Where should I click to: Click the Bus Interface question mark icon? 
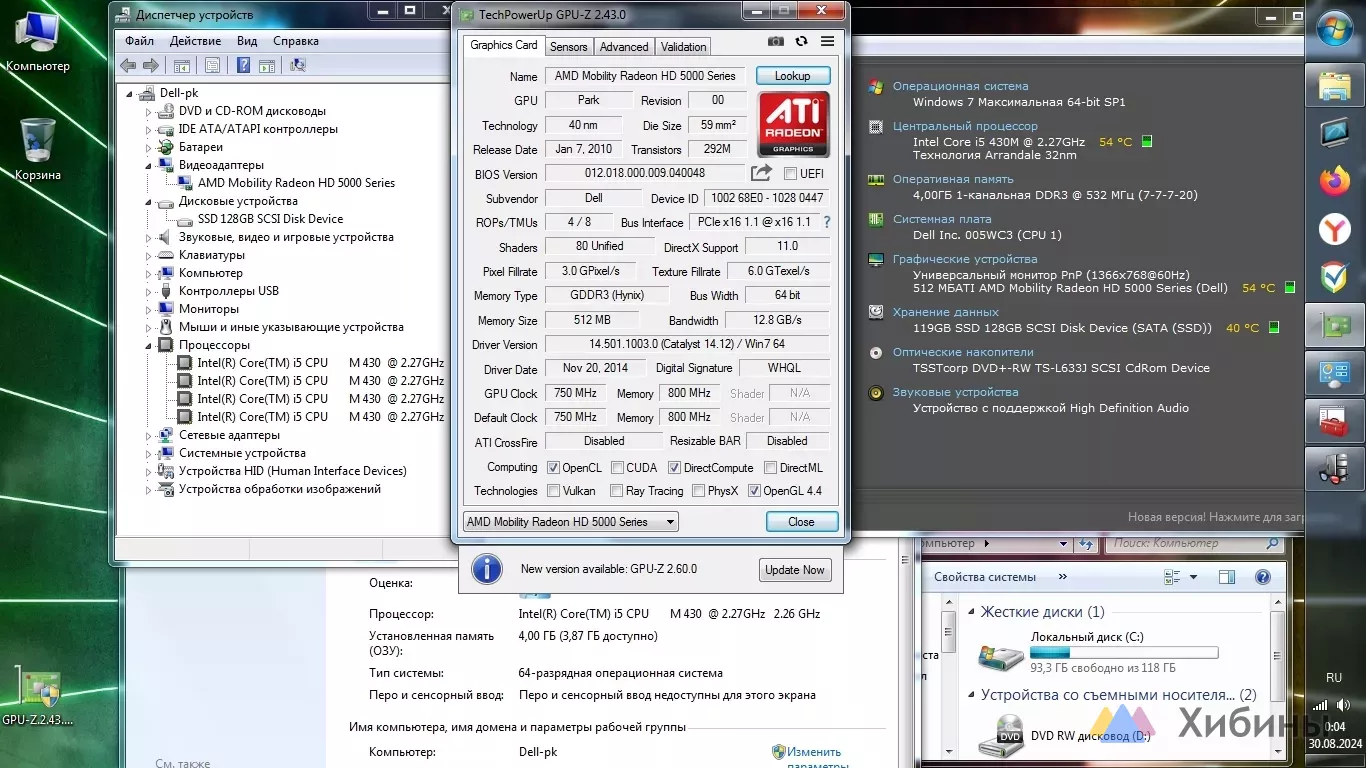coord(827,222)
